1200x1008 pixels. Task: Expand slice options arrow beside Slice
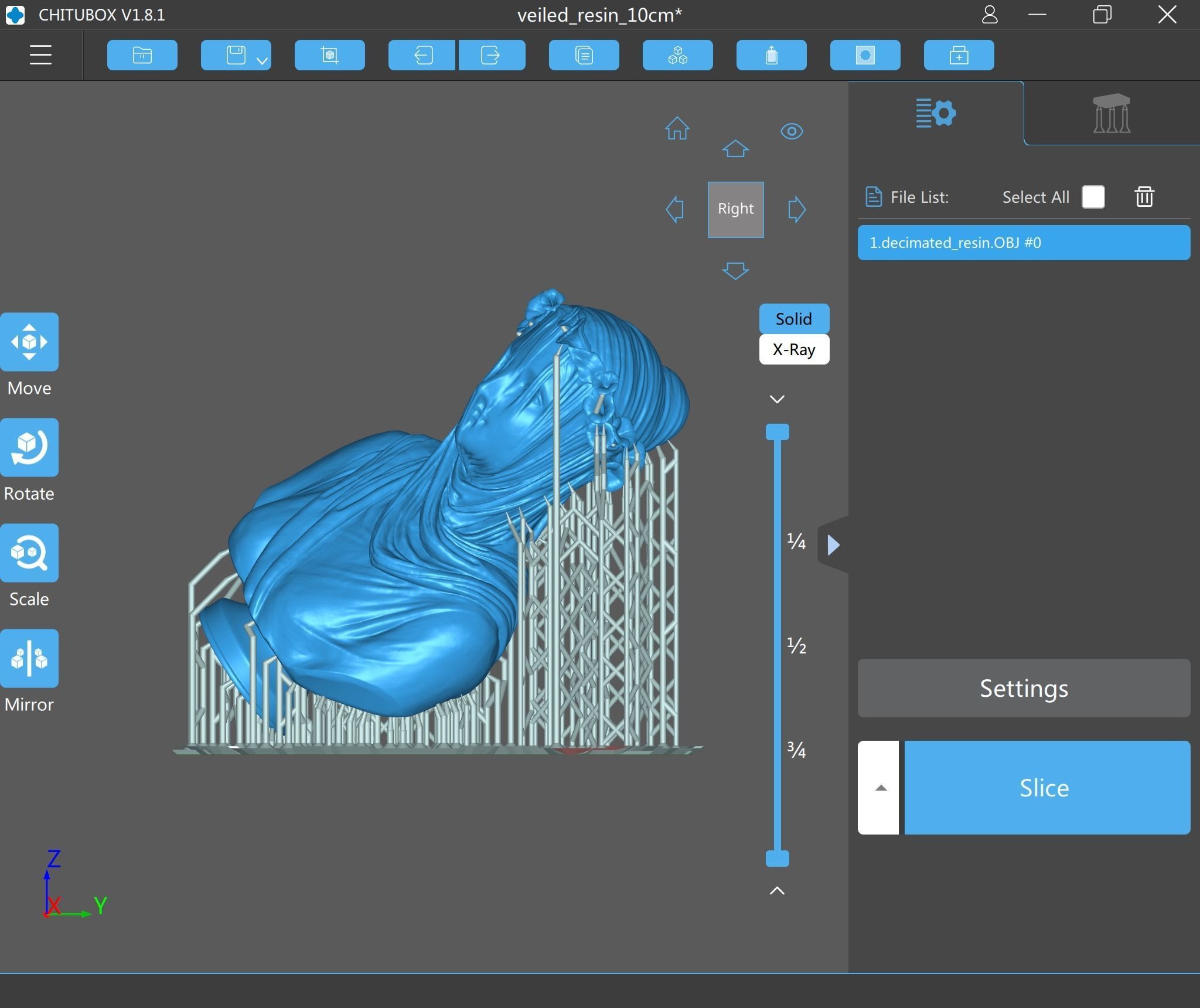pos(879,788)
